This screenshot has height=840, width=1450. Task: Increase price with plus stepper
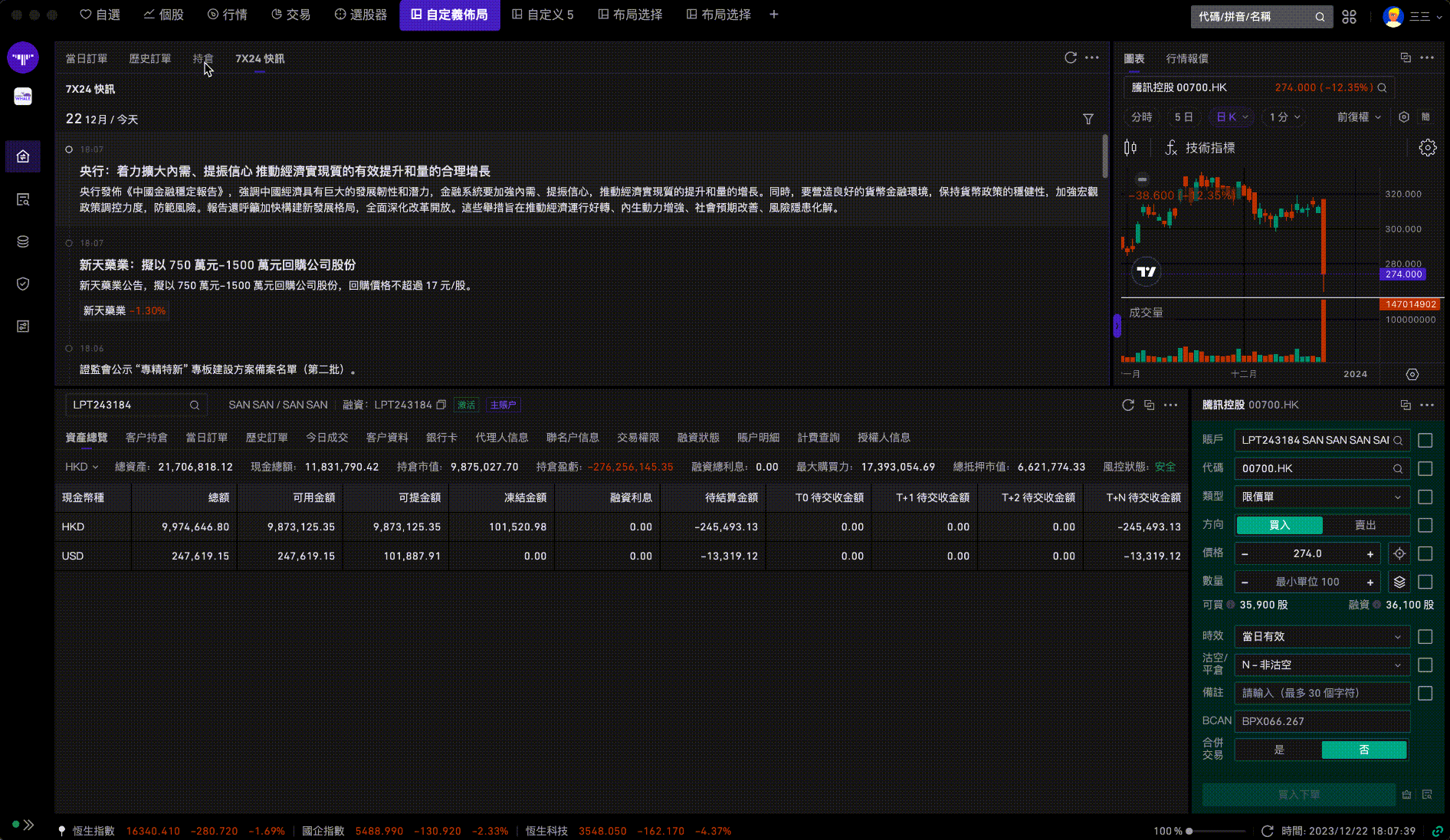point(1370,553)
